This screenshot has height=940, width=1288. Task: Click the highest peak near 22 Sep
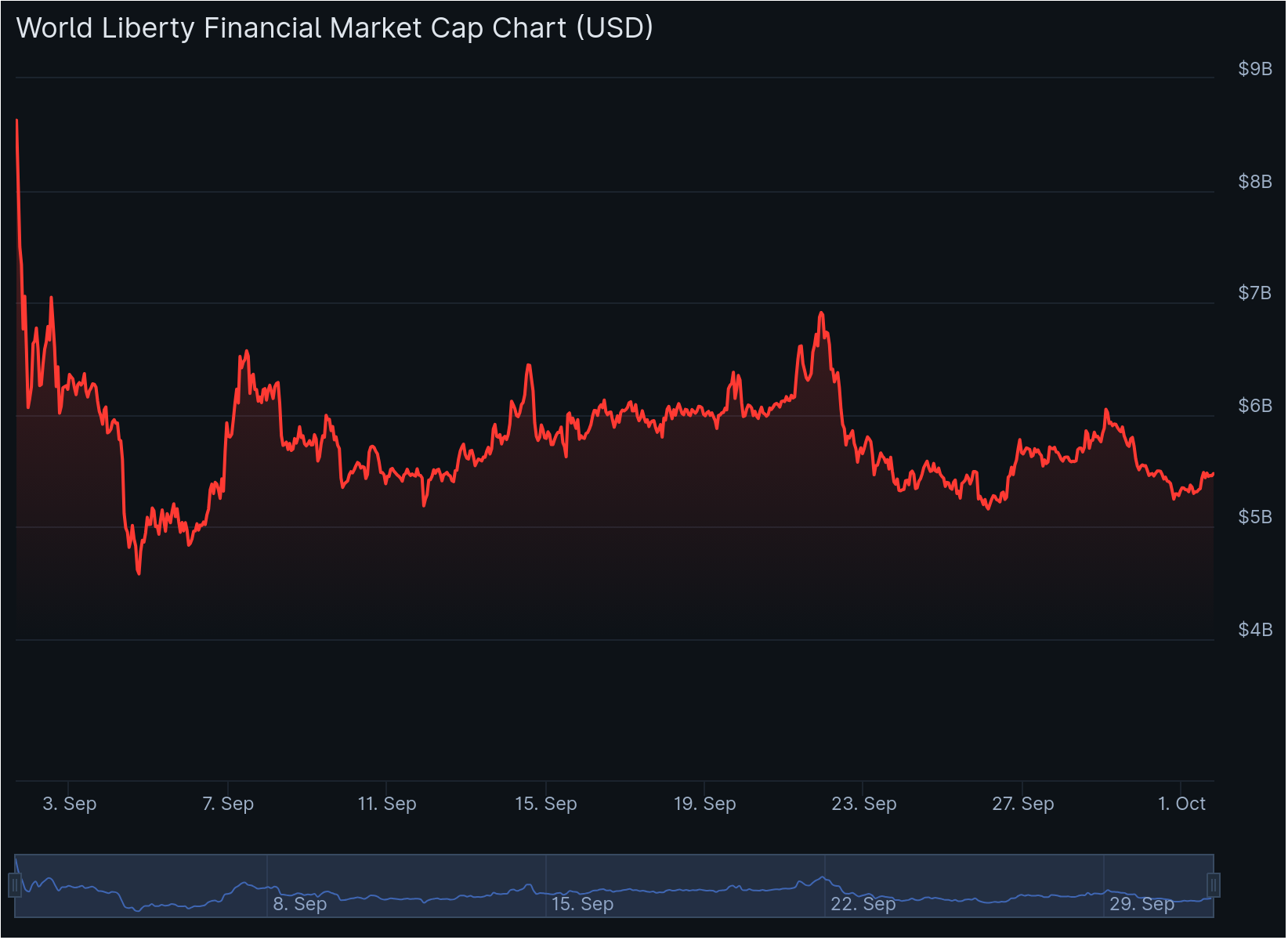[821, 313]
